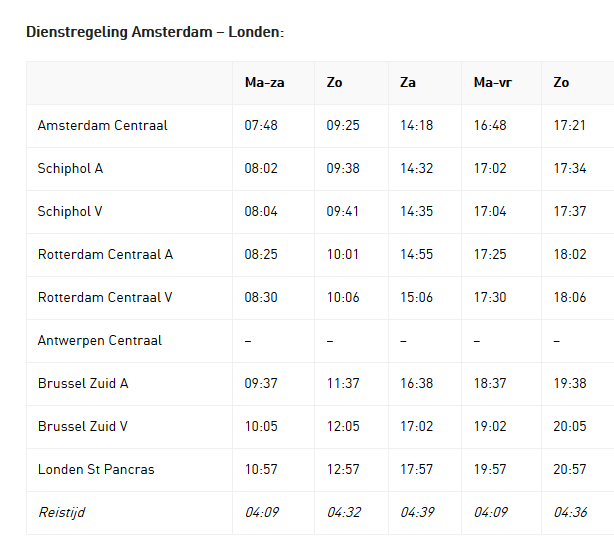The image size is (614, 551).
Task: Select the 14:18 Amsterdam Centraal departure time
Action: point(417,125)
